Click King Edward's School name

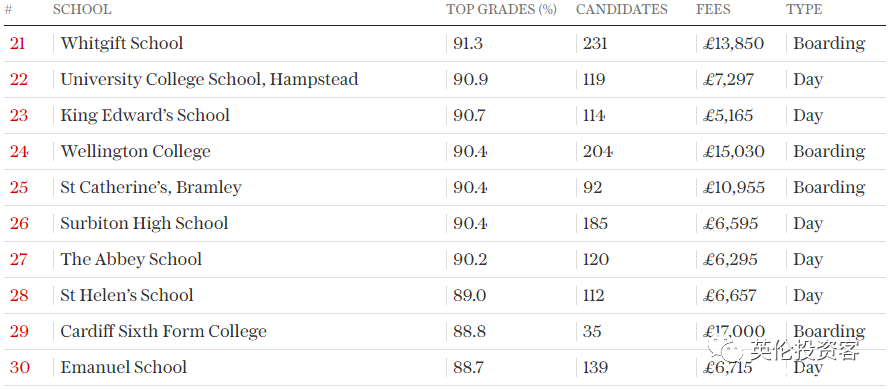(x=145, y=115)
